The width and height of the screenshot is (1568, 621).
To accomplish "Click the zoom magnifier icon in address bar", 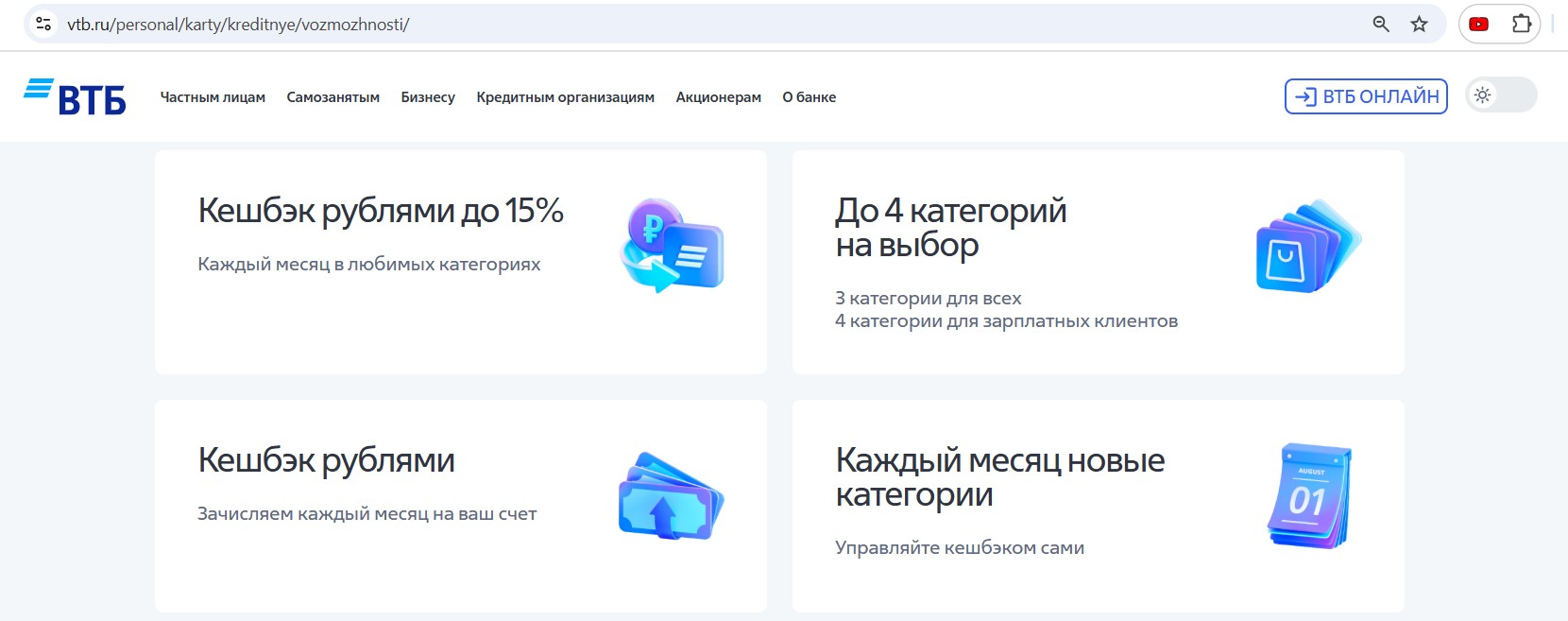I will (1380, 25).
